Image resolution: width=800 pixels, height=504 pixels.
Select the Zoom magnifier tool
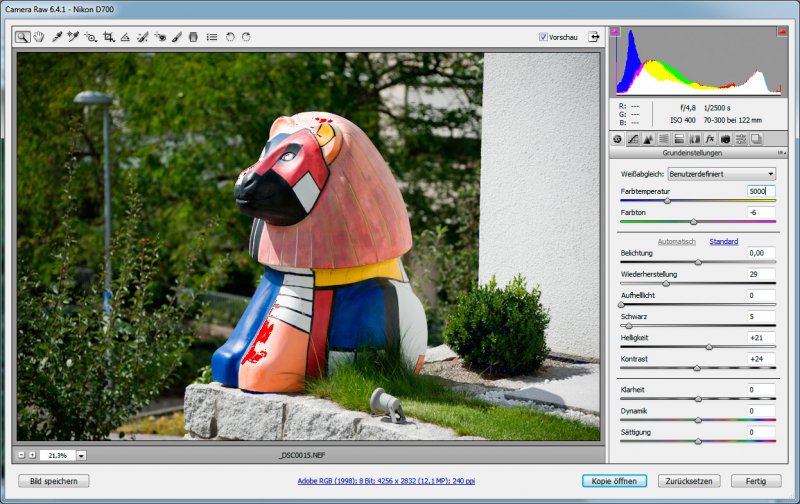22,37
